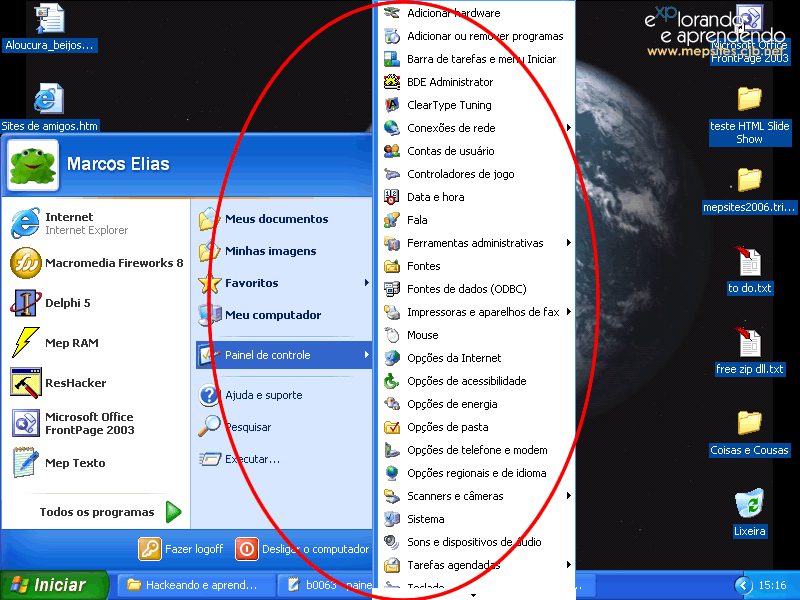Screen dimensions: 800x600
Task: Click the Contas de usuário icon
Action: (x=392, y=151)
